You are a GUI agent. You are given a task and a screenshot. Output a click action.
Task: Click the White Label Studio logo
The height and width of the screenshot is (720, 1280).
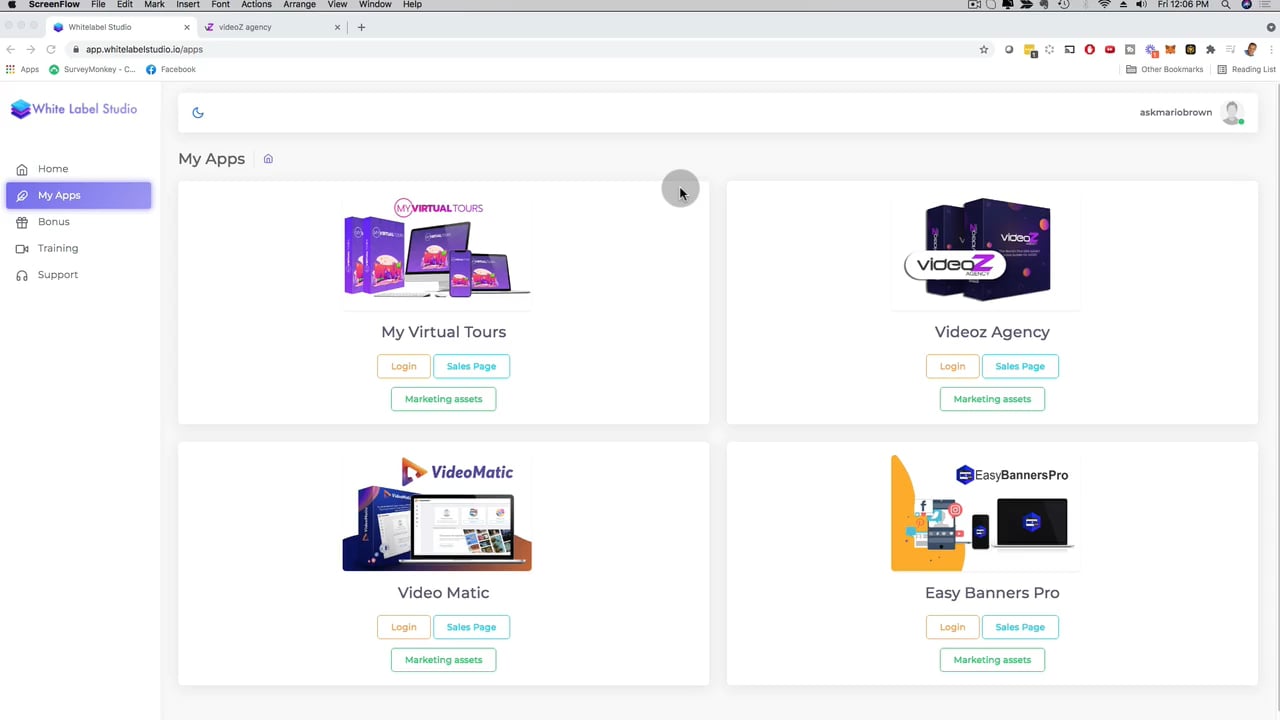tap(74, 109)
